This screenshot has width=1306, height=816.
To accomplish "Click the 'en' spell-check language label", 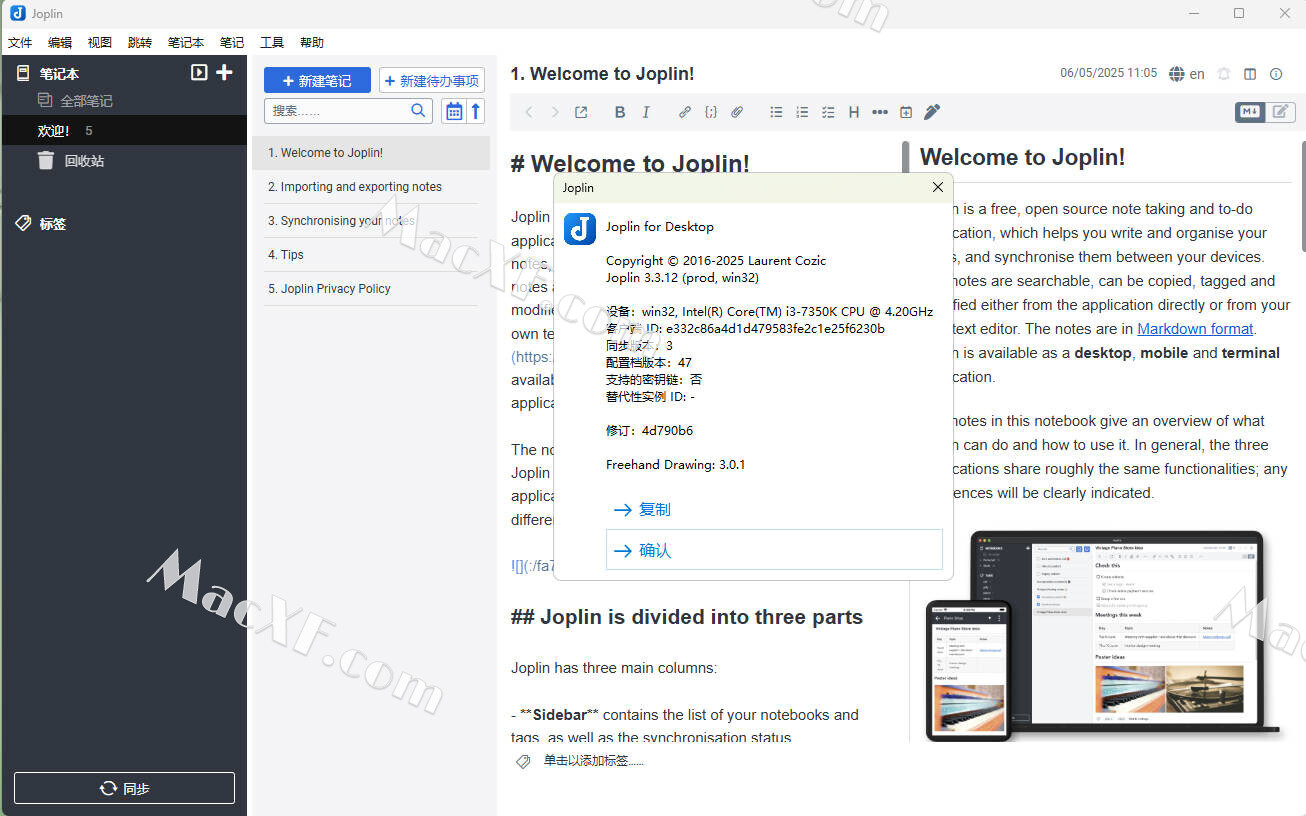I will click(x=1197, y=74).
